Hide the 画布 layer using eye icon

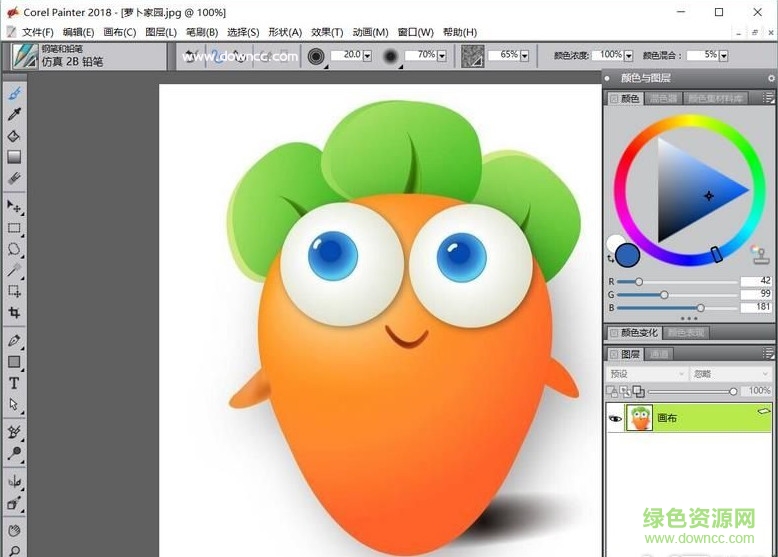[615, 418]
